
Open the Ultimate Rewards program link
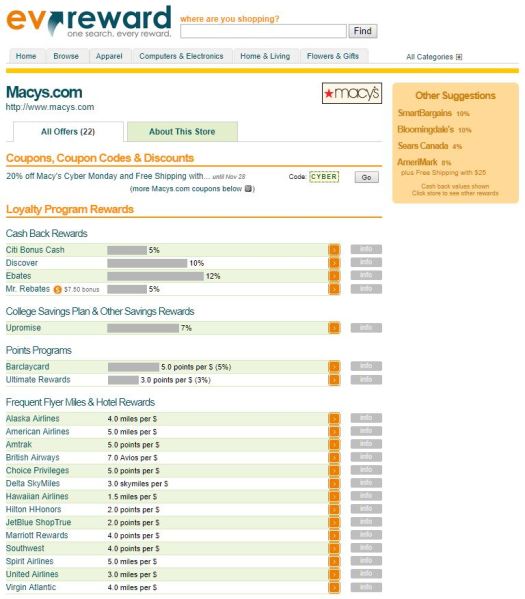click(38, 380)
